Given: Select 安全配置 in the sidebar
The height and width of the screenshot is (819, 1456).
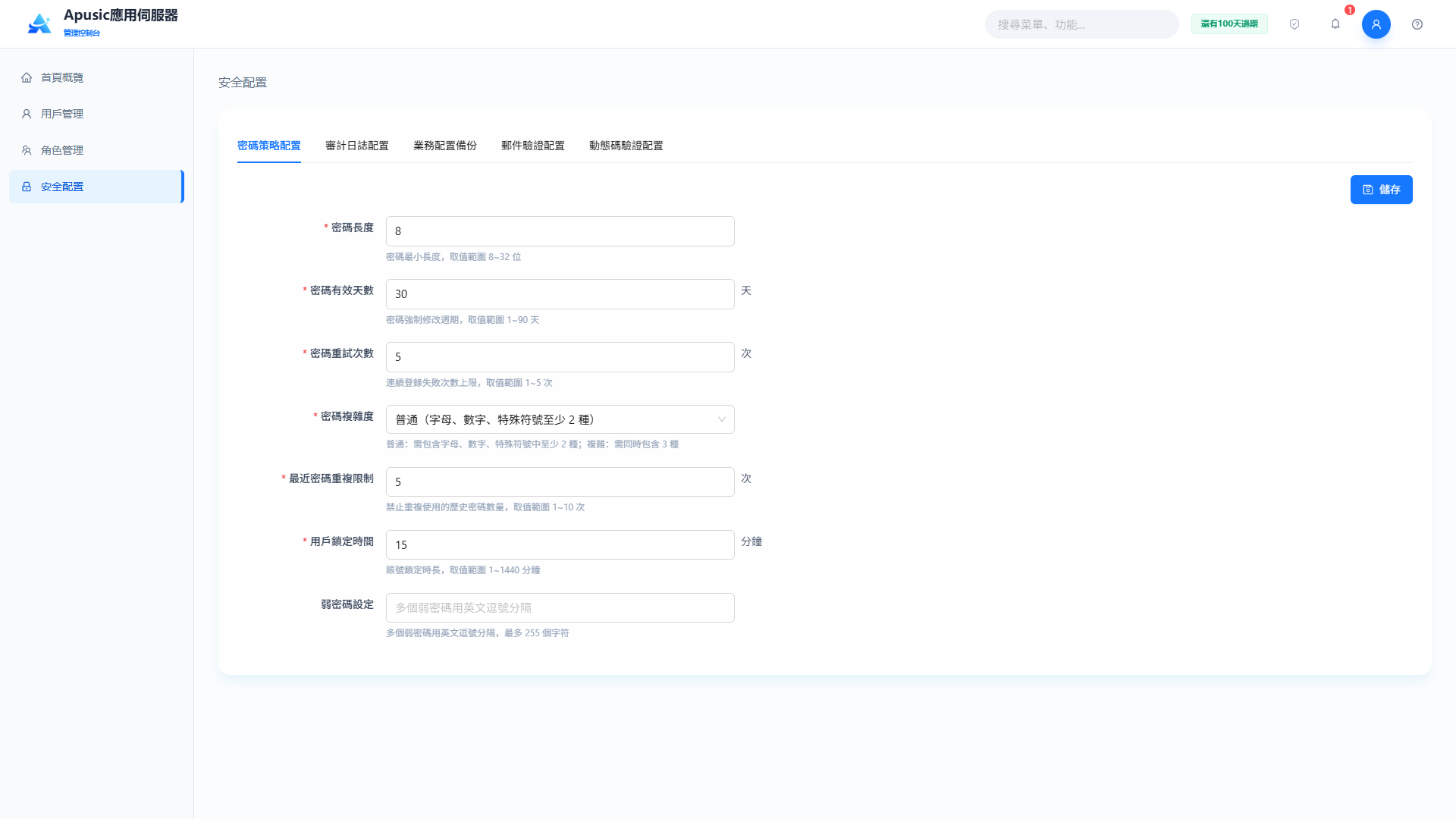Looking at the screenshot, I should click(x=96, y=187).
